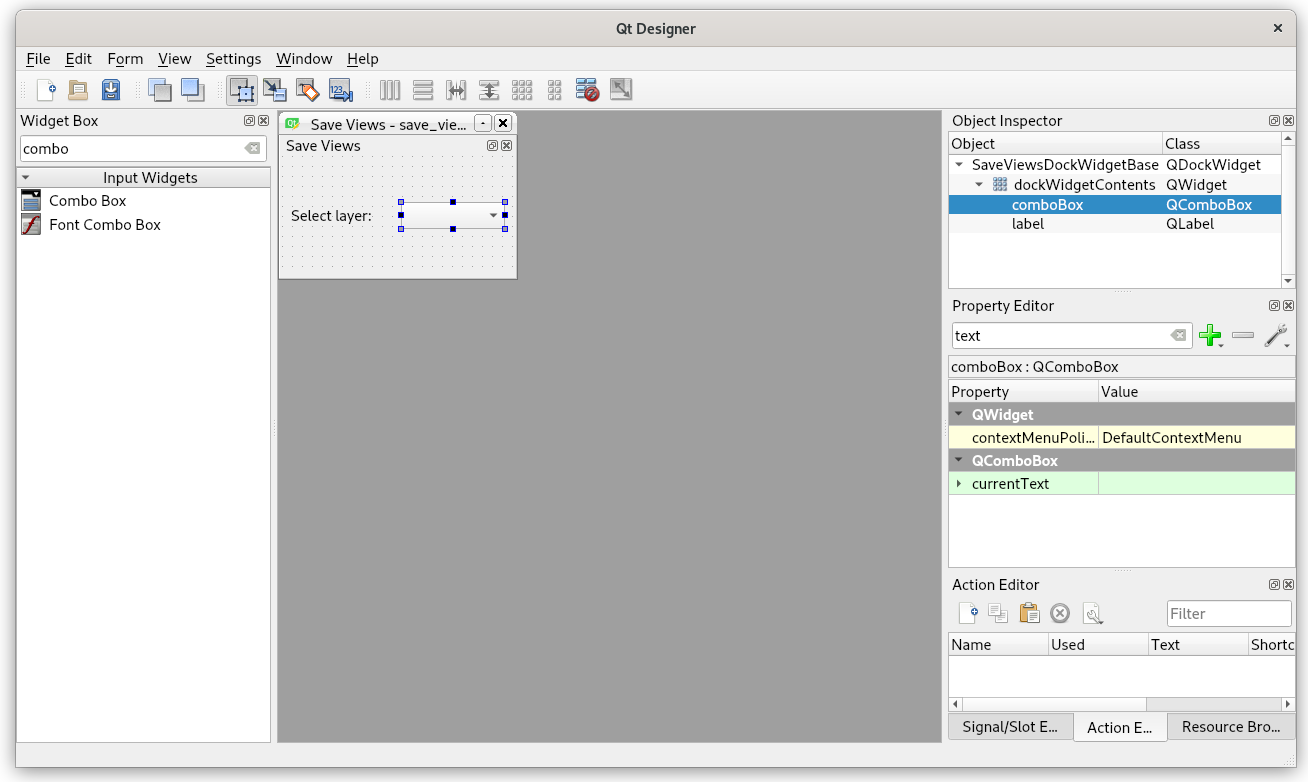Viewport: 1308px width, 782px height.
Task: Click Copy icon in Action Editor
Action: [998, 613]
